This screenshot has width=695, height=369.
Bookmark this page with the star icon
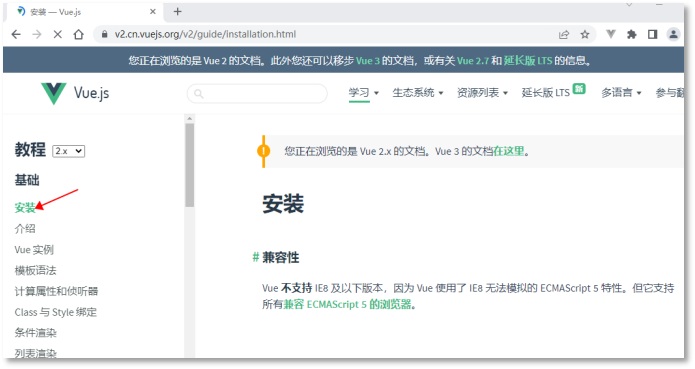tap(585, 35)
